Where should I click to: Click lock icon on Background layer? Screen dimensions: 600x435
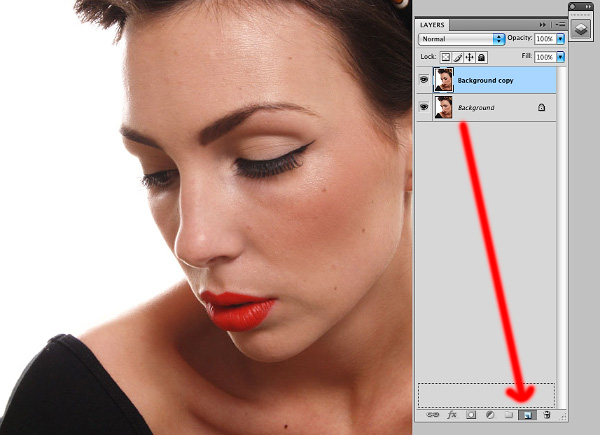click(541, 108)
